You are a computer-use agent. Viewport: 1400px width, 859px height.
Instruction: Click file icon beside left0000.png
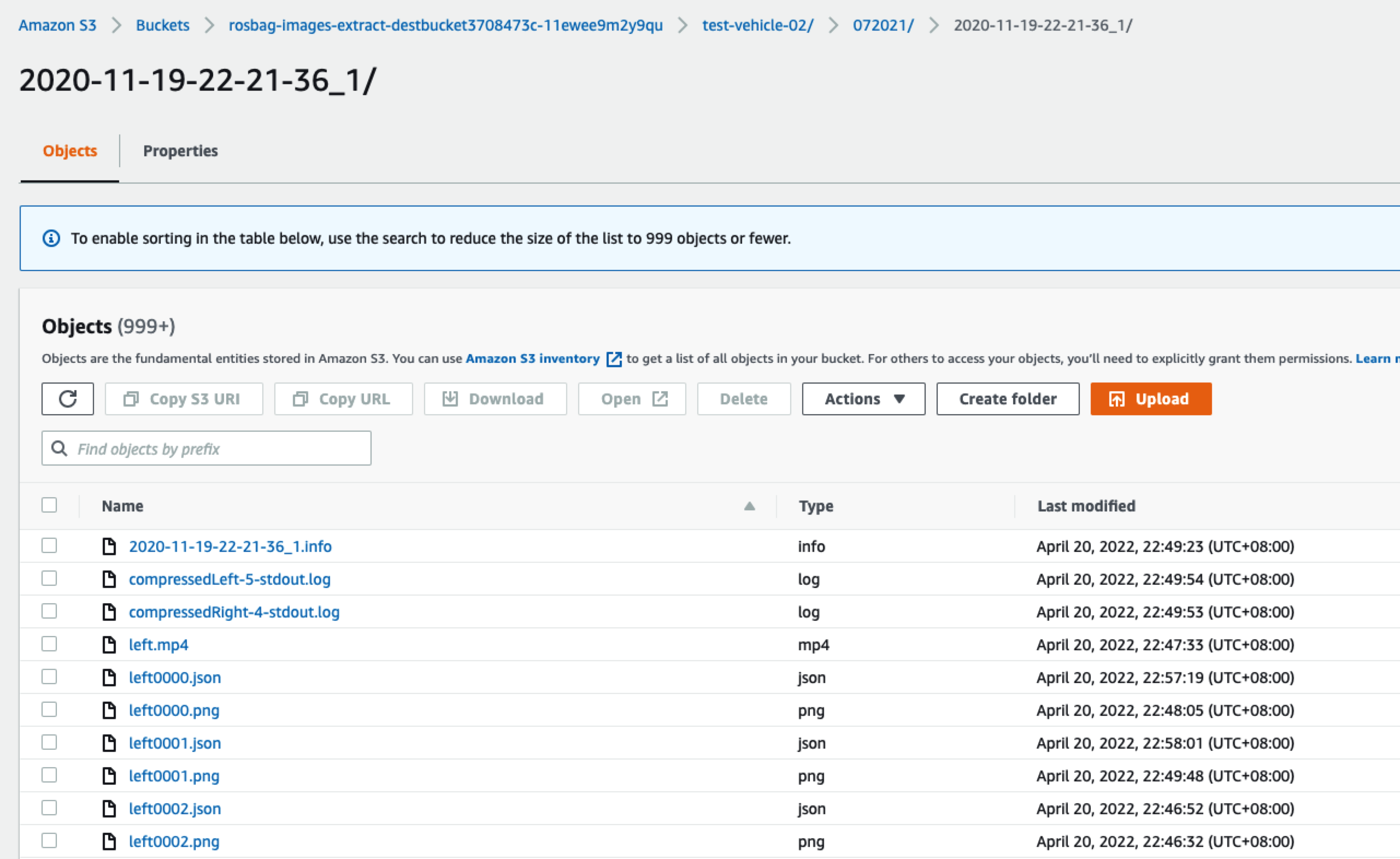tap(109, 710)
